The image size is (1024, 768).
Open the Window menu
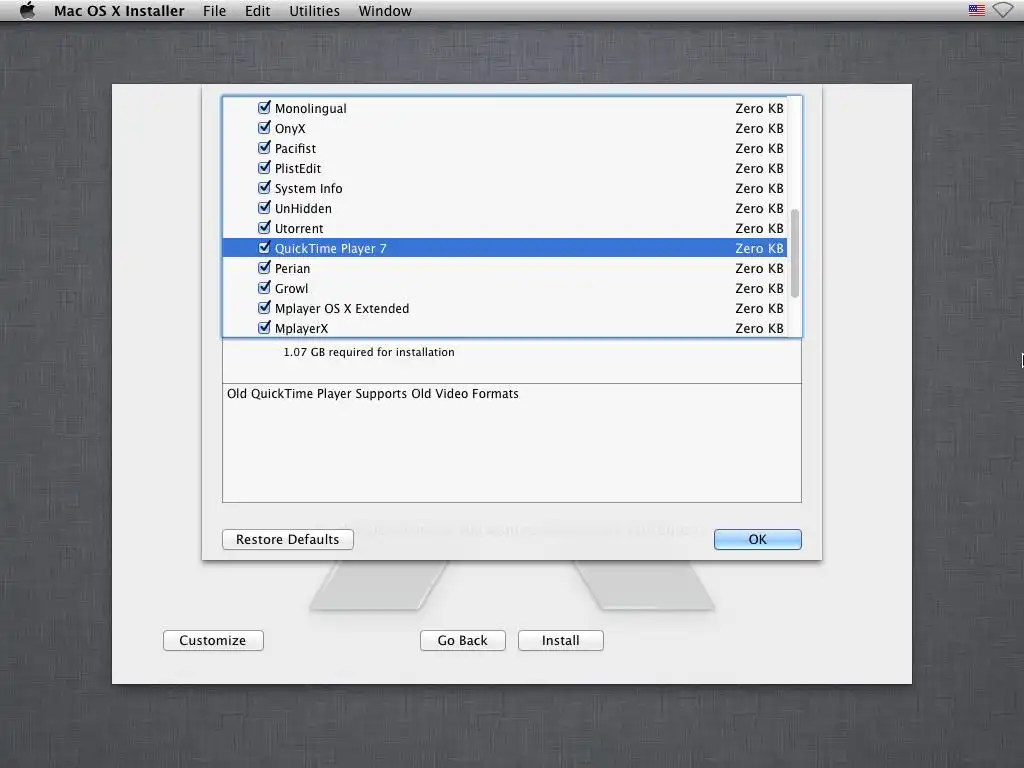[385, 11]
